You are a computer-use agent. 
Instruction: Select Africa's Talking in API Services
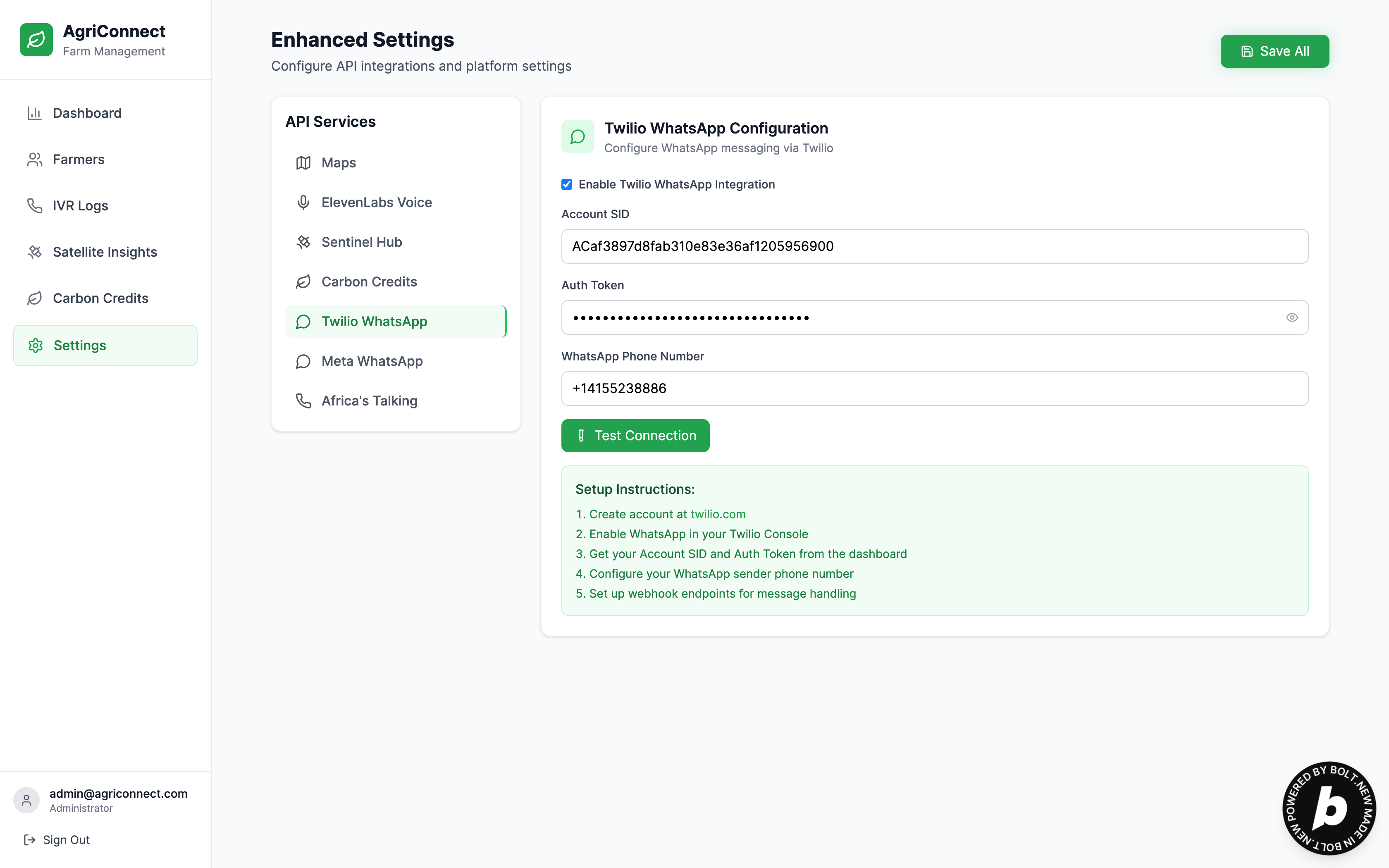(x=369, y=401)
